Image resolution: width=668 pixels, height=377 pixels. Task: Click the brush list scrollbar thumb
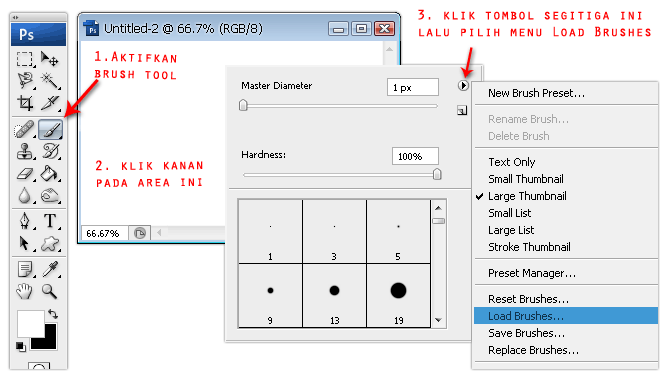click(438, 221)
